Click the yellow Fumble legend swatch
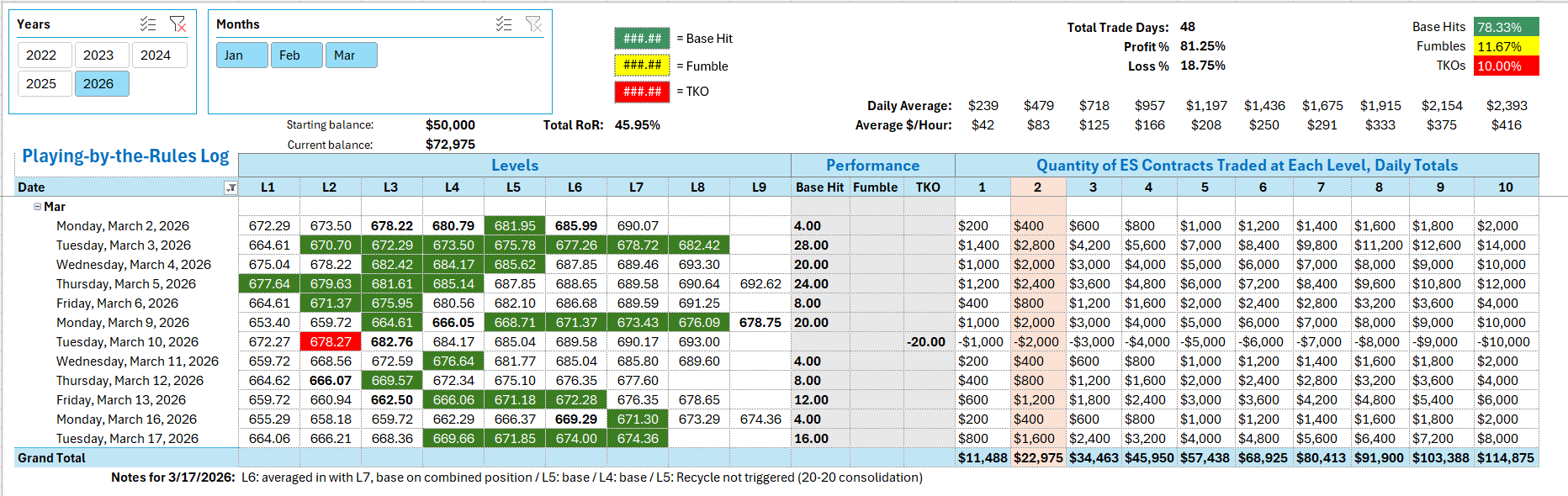The image size is (1568, 496). tap(642, 66)
